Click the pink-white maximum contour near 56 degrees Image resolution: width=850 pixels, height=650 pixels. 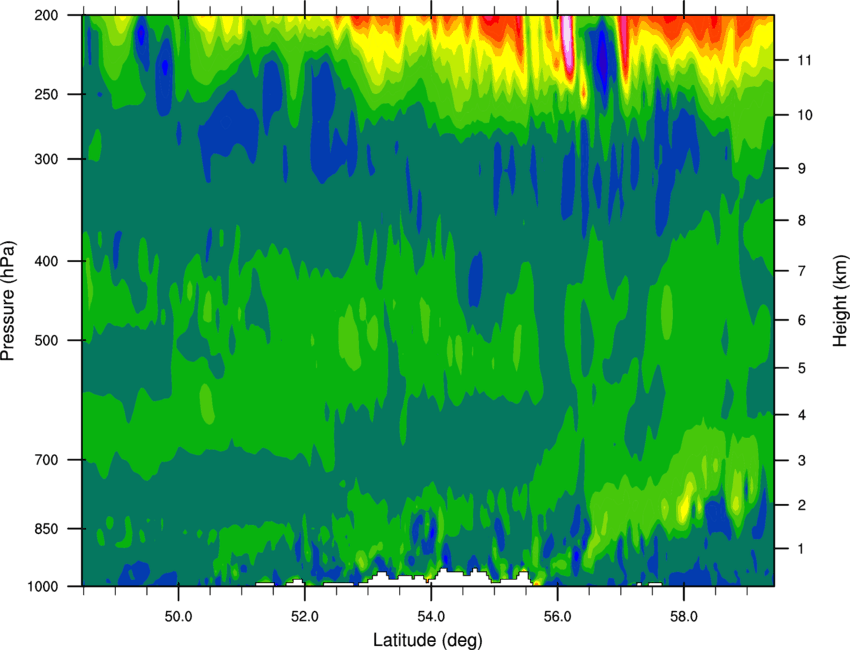(x=567, y=43)
